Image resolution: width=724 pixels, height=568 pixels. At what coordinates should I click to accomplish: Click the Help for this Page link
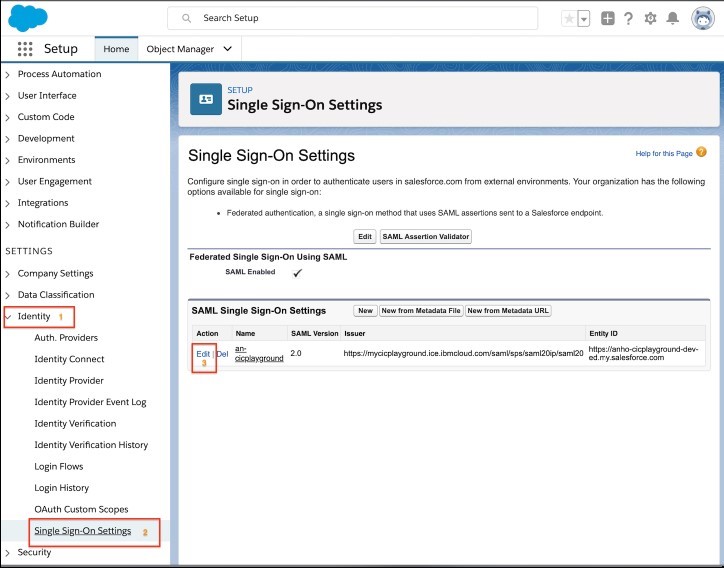pos(664,153)
